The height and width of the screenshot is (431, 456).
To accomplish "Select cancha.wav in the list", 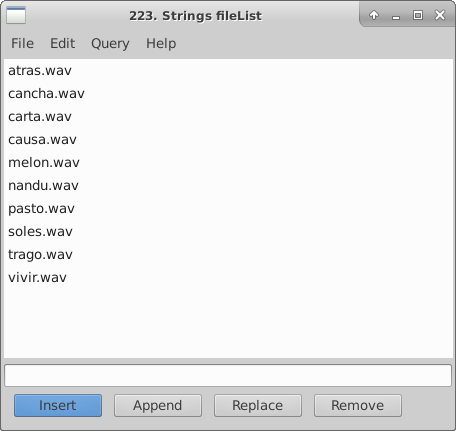I will tap(228, 93).
